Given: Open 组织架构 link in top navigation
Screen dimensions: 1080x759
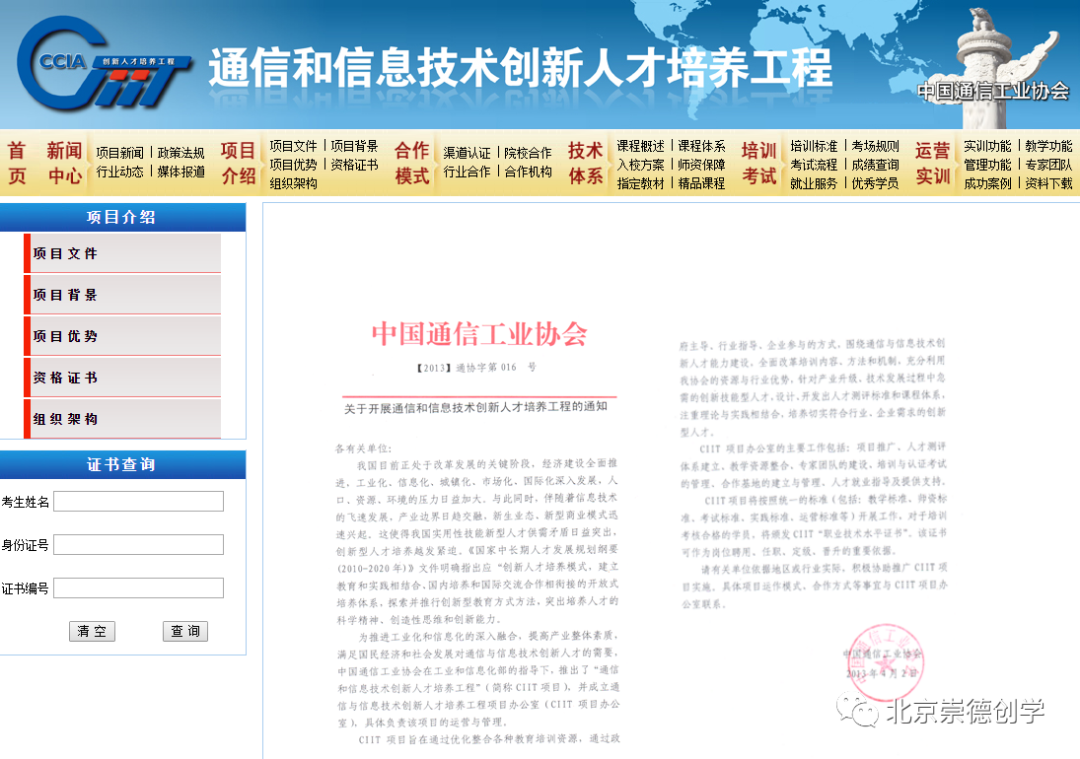Looking at the screenshot, I should coord(293,183).
